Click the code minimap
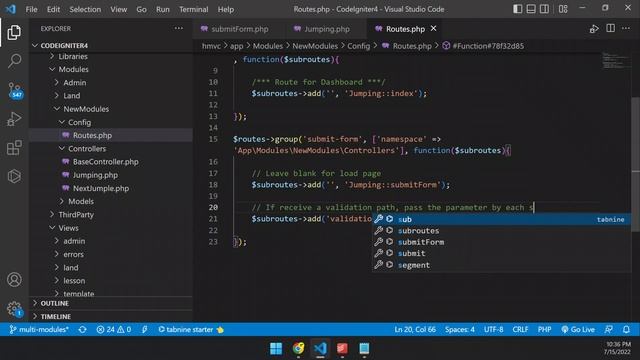This screenshot has height=360, width=640. (616, 60)
